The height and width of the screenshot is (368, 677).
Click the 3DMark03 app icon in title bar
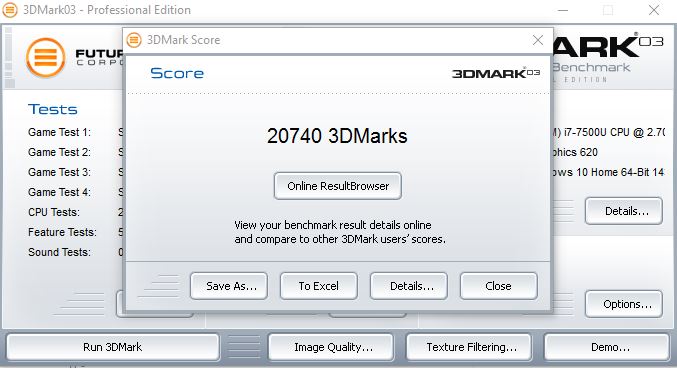(9, 10)
